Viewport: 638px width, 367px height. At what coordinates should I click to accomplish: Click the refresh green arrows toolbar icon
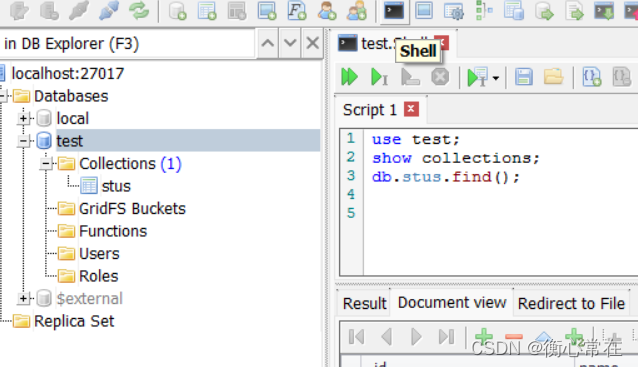(139, 11)
